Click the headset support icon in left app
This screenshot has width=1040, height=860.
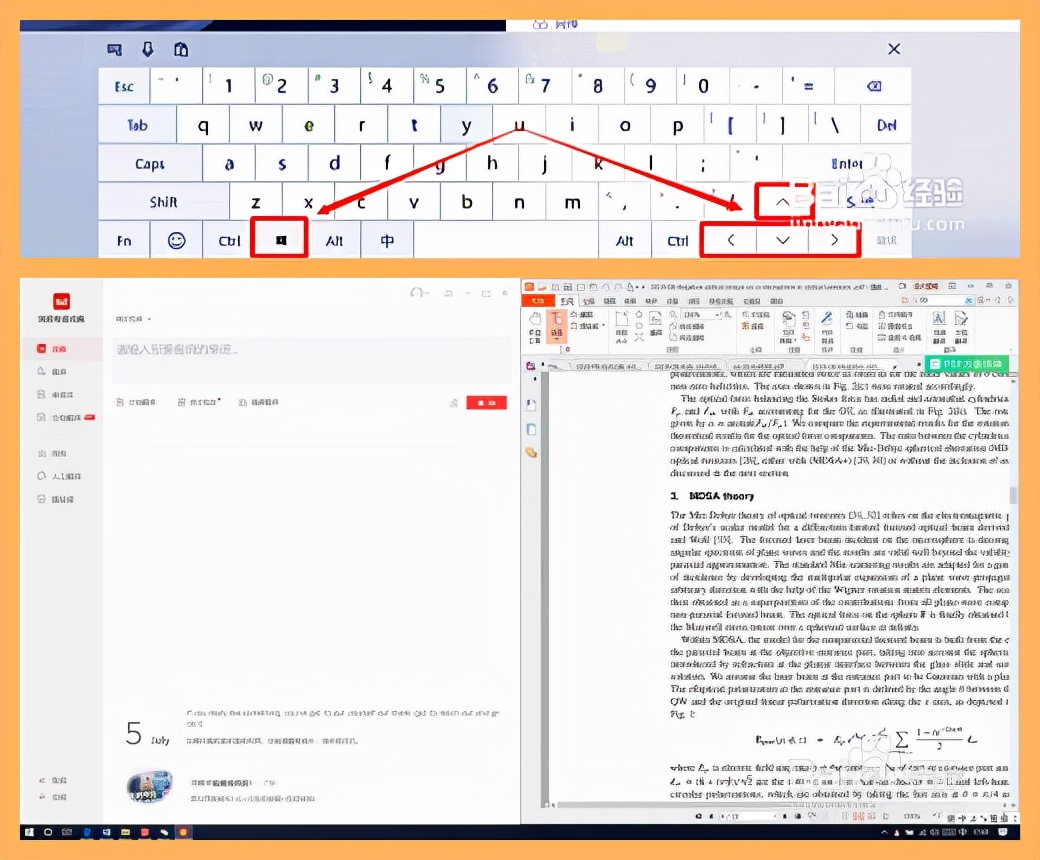click(x=419, y=292)
